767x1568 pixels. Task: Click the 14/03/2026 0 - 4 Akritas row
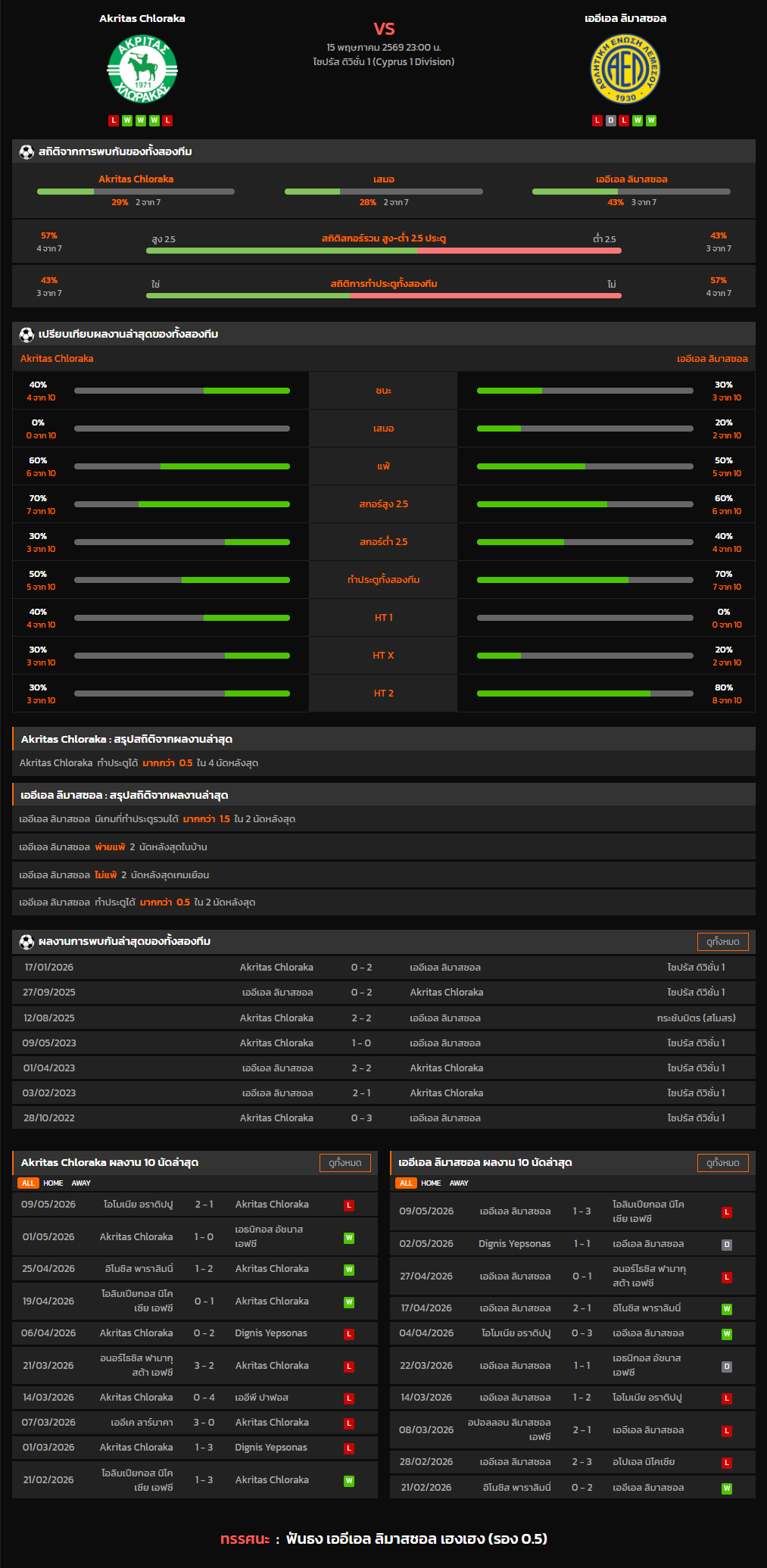tap(195, 1398)
